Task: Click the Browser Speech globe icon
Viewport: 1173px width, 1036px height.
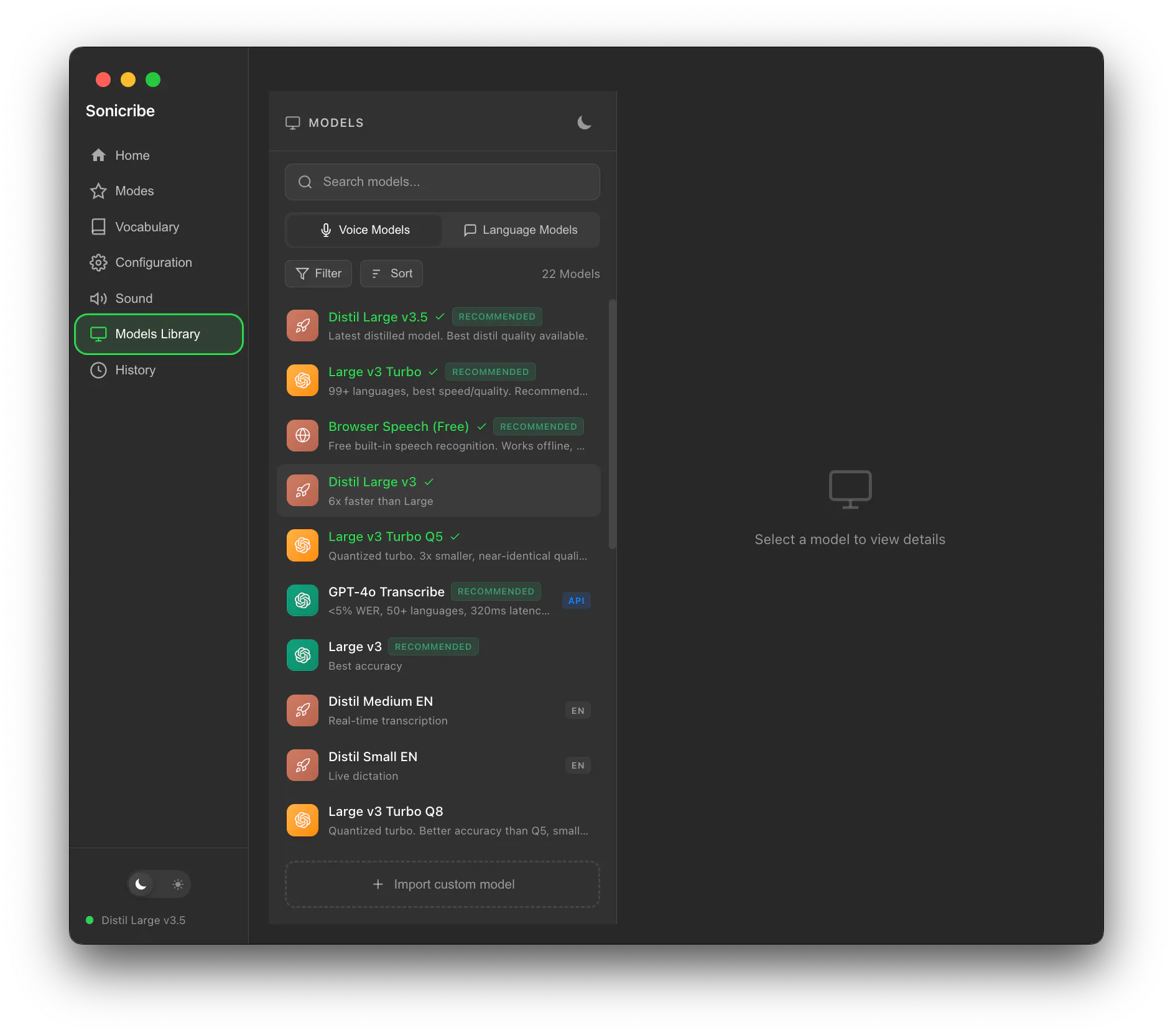Action: 302,435
